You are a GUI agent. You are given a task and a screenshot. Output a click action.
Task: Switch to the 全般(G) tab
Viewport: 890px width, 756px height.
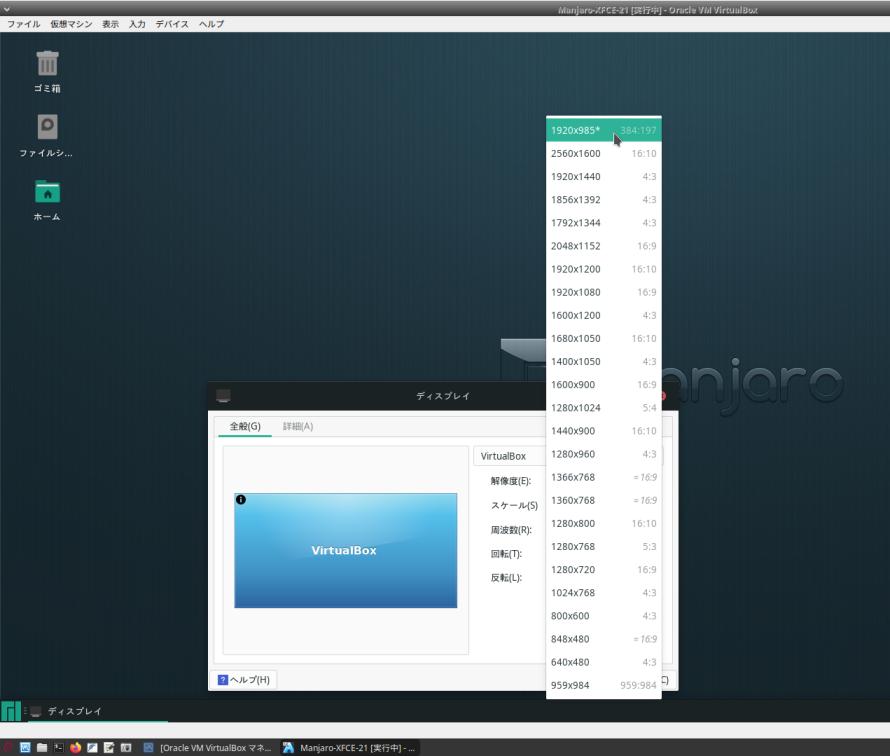(x=245, y=426)
